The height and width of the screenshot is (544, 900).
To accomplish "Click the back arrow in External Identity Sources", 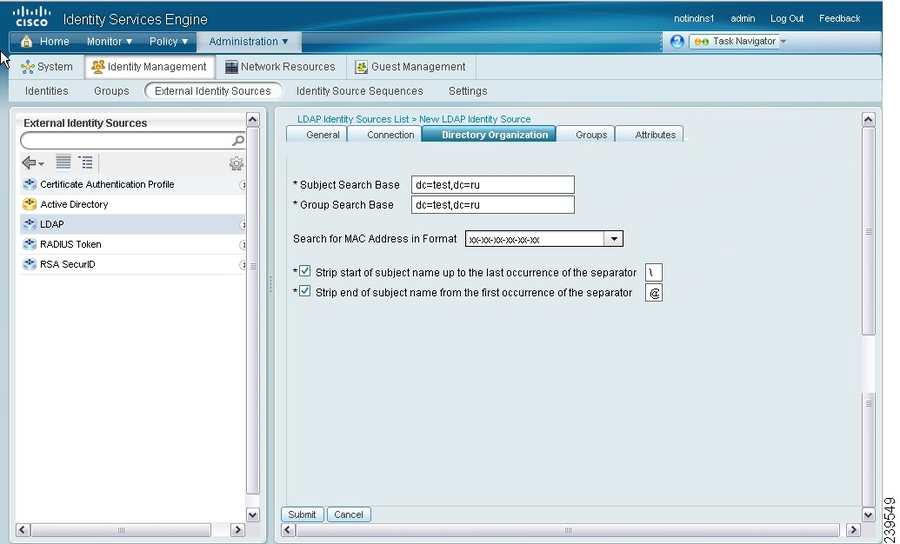I will click(30, 163).
